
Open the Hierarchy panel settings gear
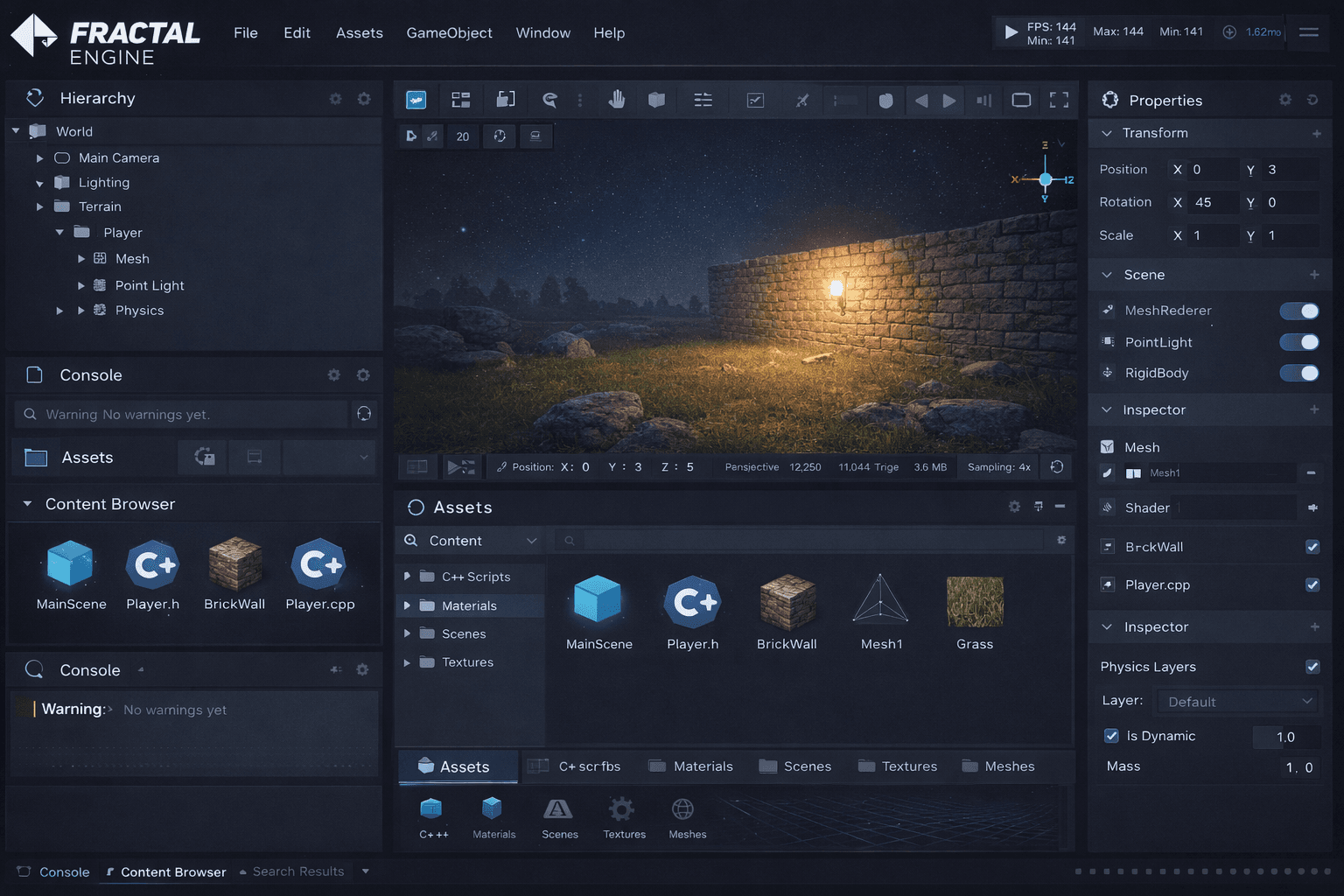364,99
